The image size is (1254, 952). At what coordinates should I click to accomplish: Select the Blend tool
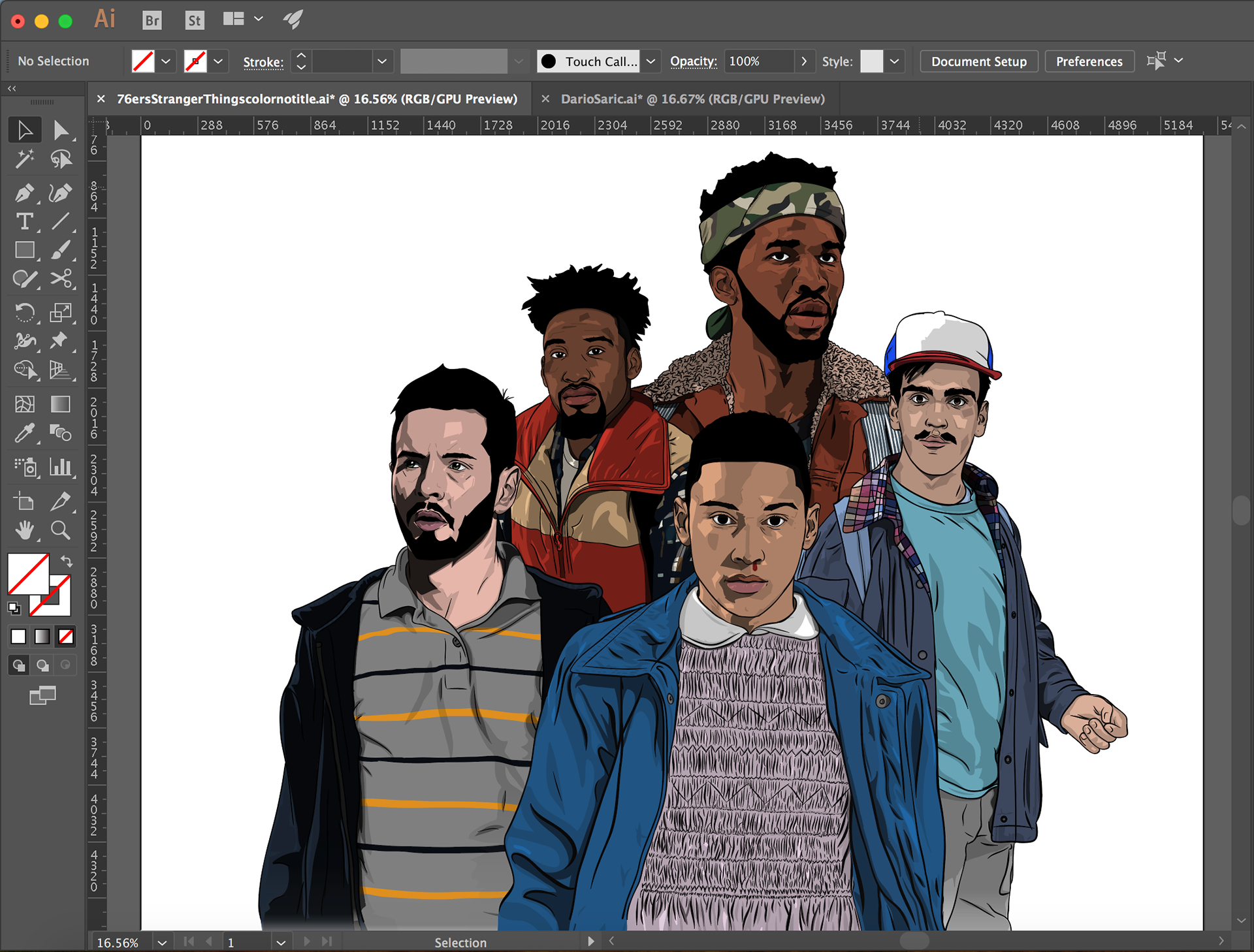tap(61, 432)
